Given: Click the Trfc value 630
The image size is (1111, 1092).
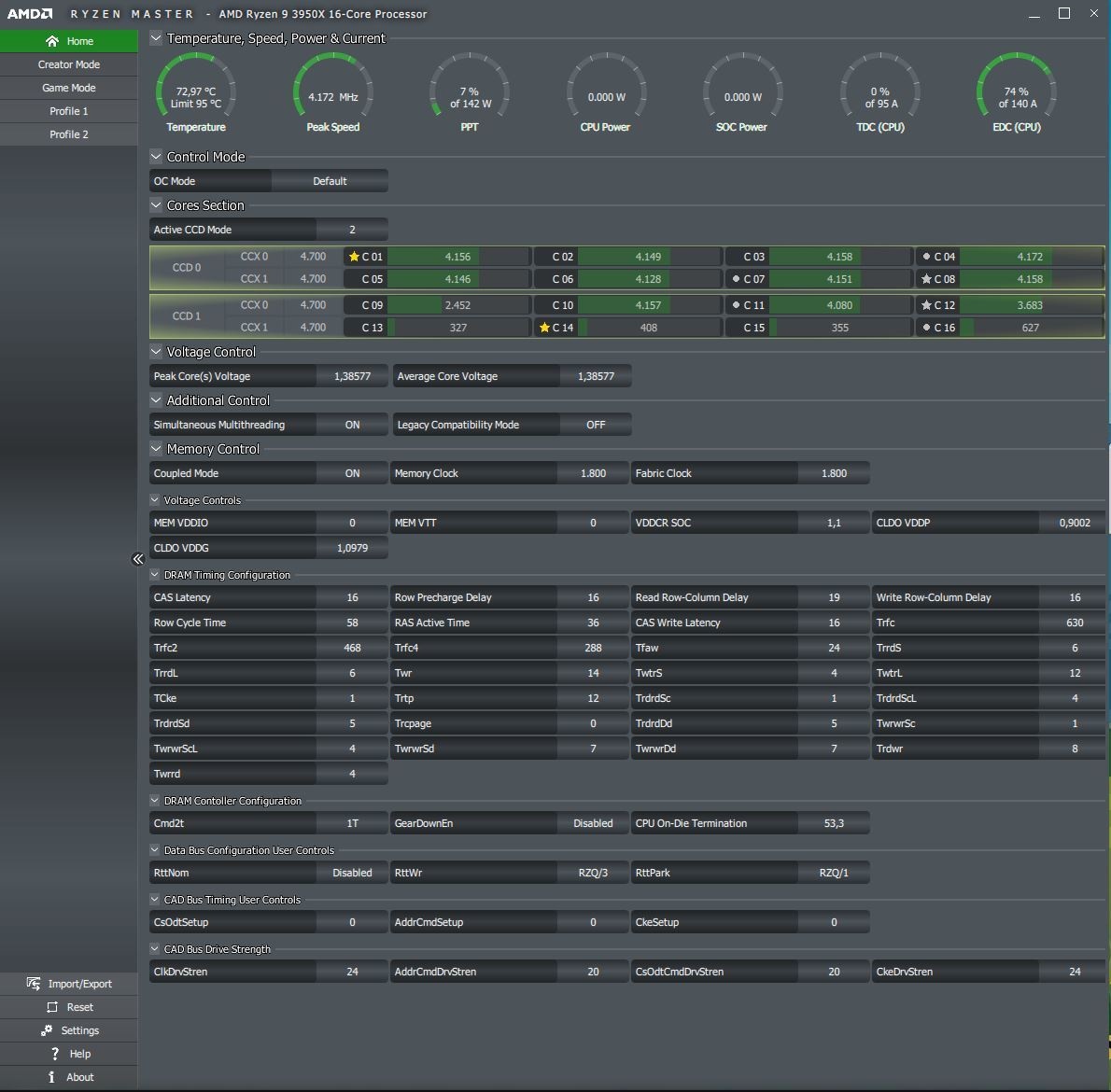Looking at the screenshot, I should click(x=1075, y=623).
